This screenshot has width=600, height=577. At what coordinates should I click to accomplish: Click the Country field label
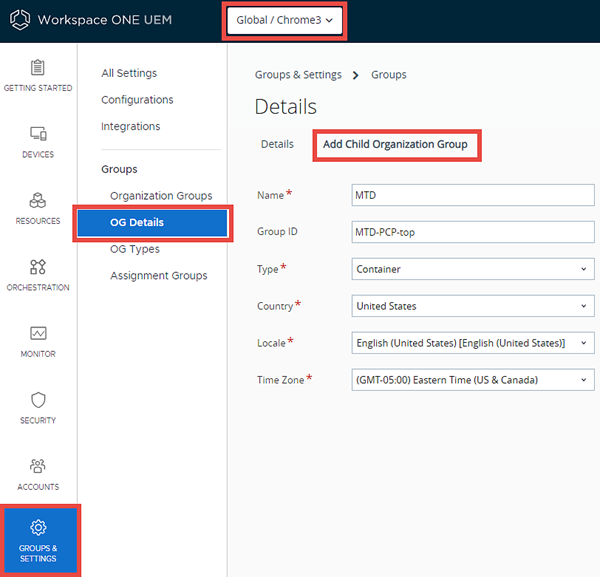[x=275, y=306]
